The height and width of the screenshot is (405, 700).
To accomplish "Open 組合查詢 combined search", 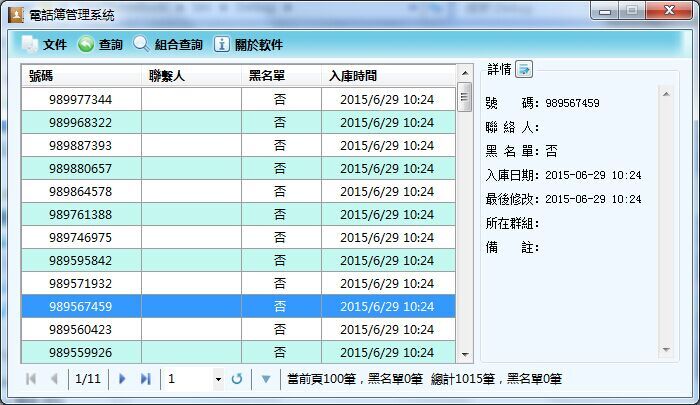I will [x=167, y=45].
